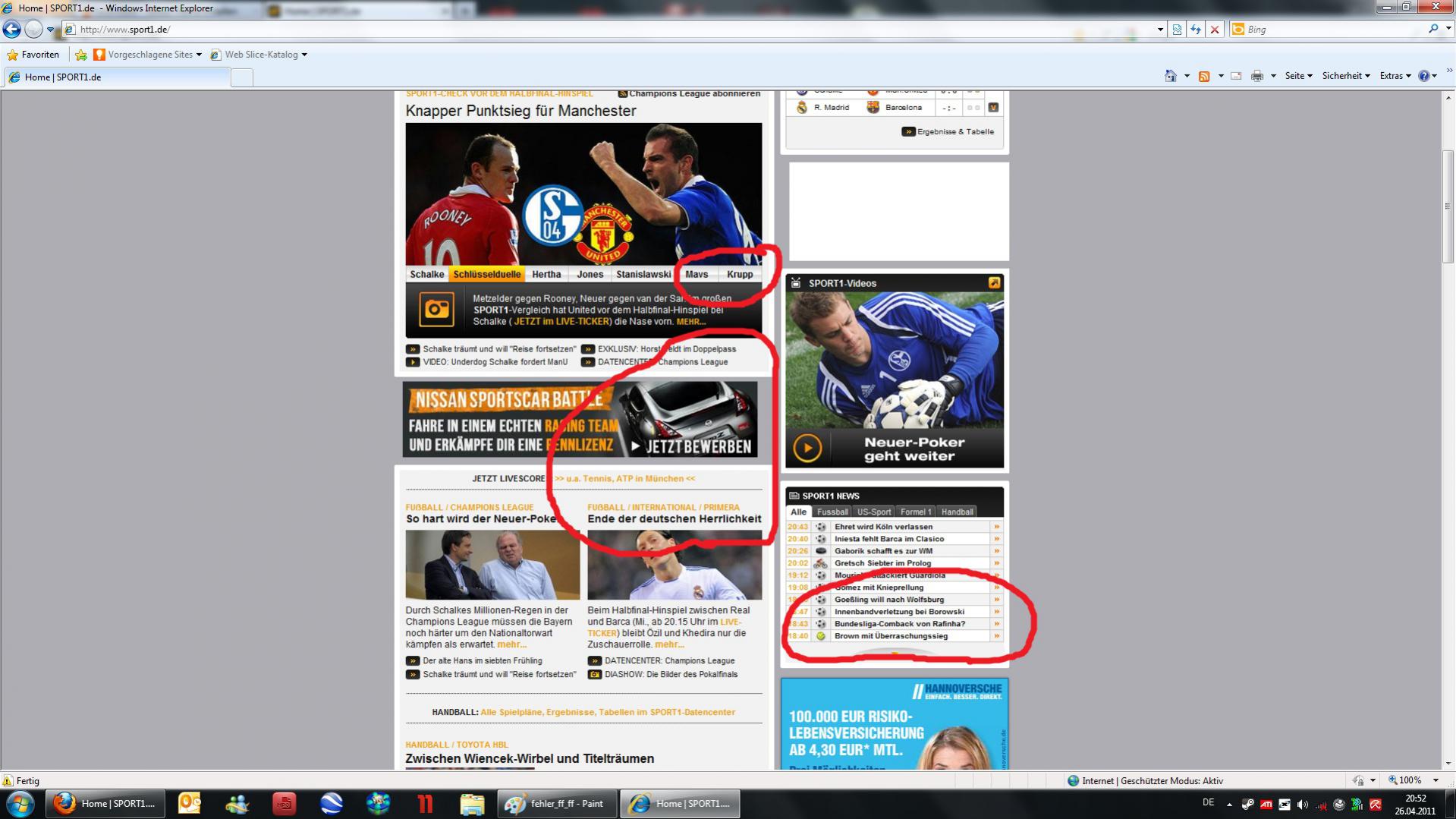
Task: Click the read mail envelope icon
Action: pyautogui.click(x=1236, y=76)
